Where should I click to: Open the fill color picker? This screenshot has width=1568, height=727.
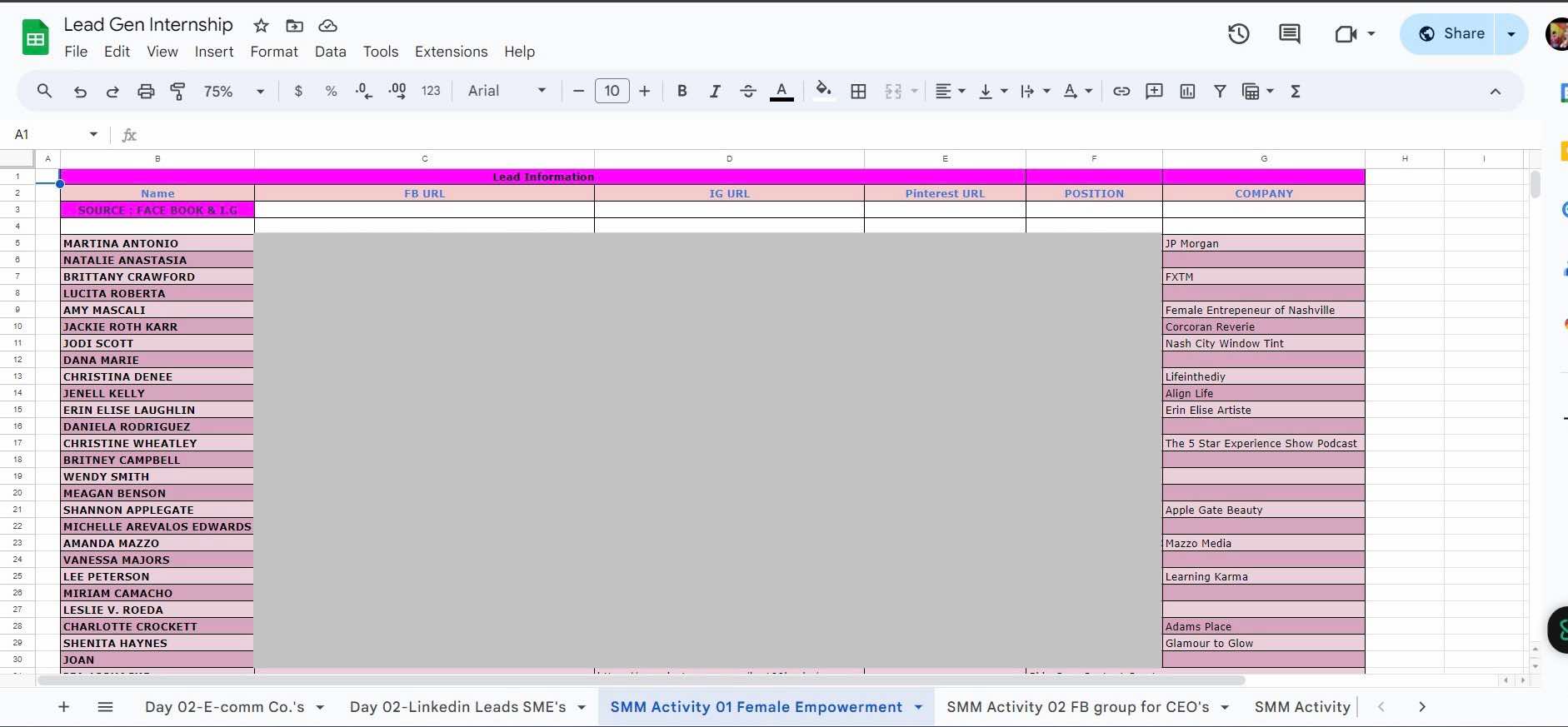(824, 92)
